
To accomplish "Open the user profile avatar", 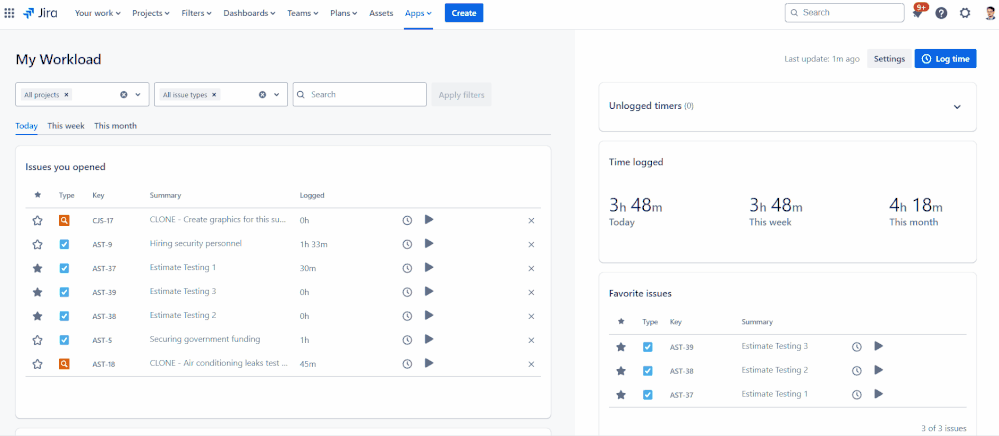I will 989,13.
